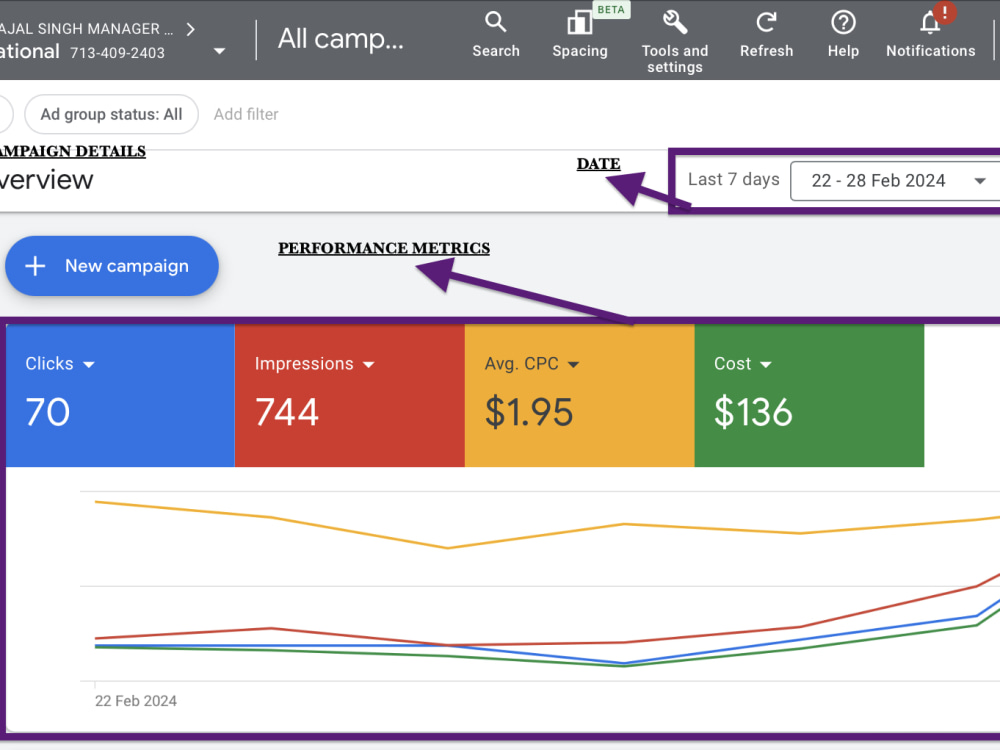Click the green Cost scorecard tile

coord(809,395)
